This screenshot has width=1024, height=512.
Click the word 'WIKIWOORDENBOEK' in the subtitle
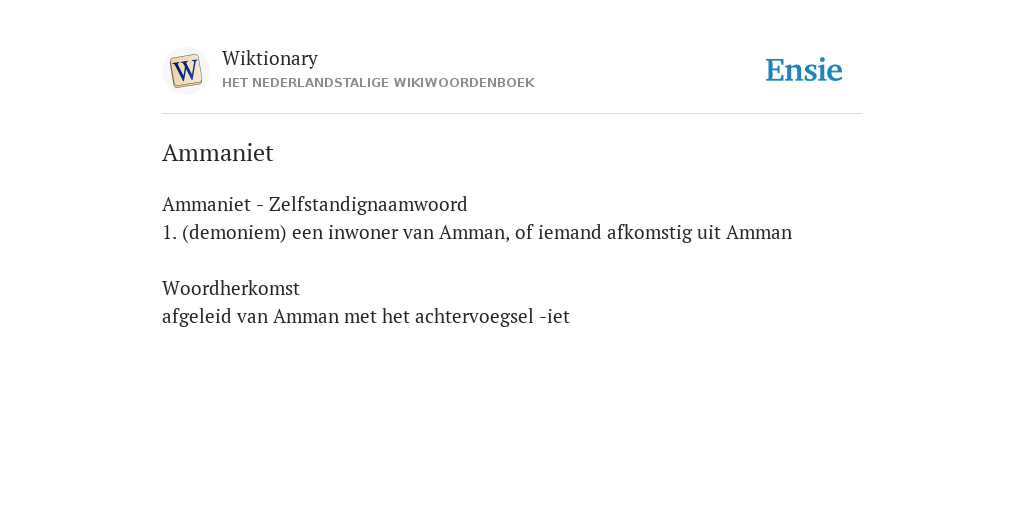click(x=464, y=83)
